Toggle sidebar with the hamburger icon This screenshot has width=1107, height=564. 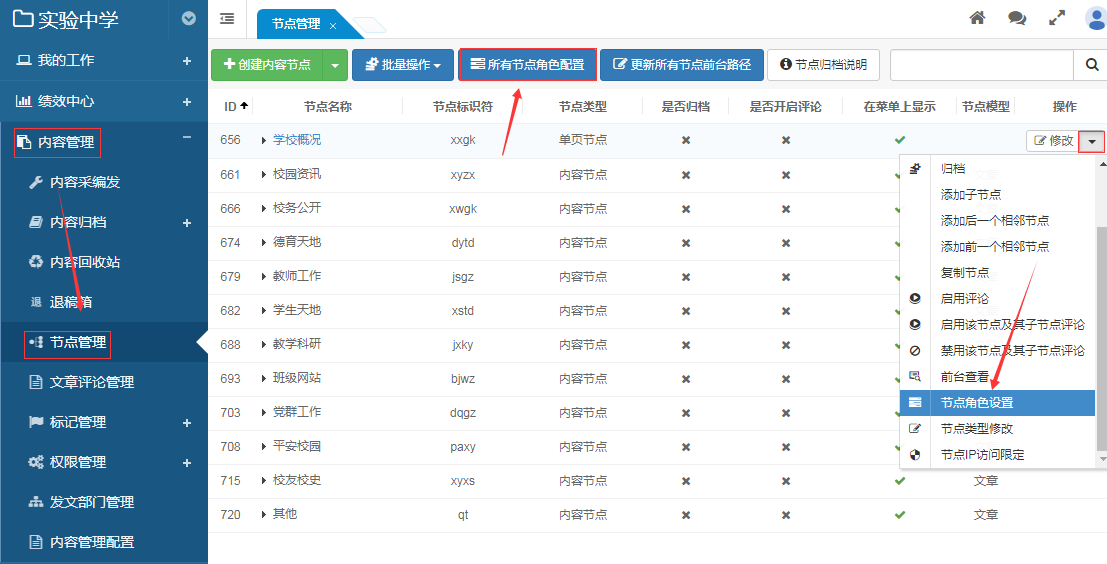(x=227, y=18)
